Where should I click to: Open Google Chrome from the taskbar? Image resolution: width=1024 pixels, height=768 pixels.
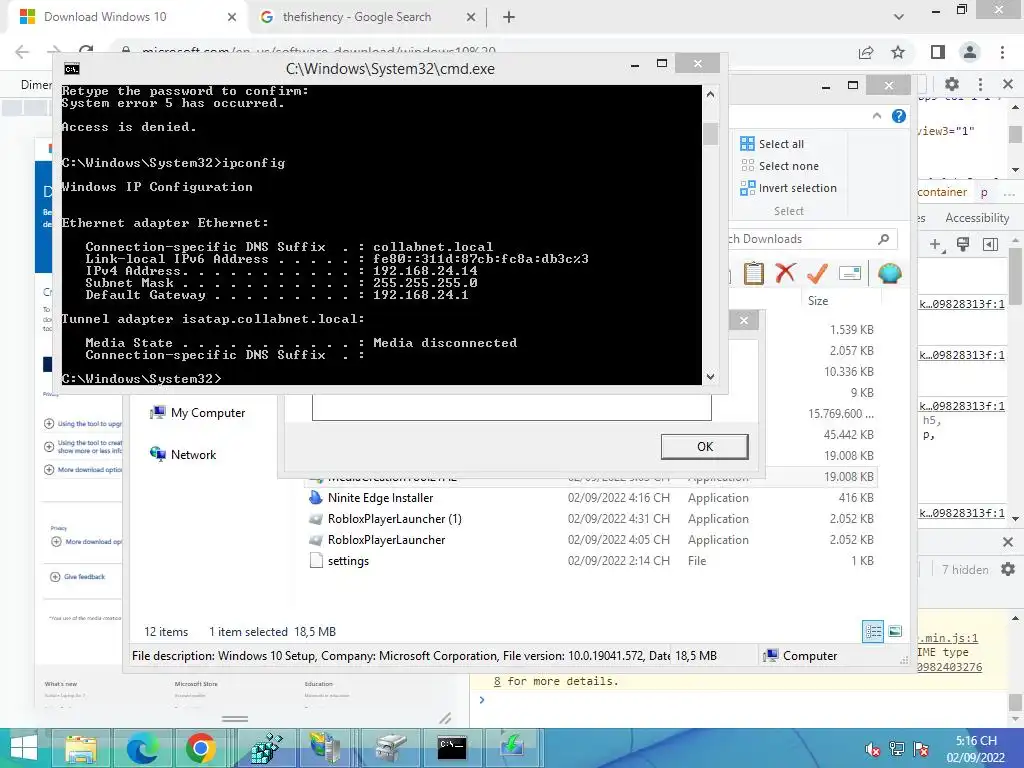click(x=201, y=748)
